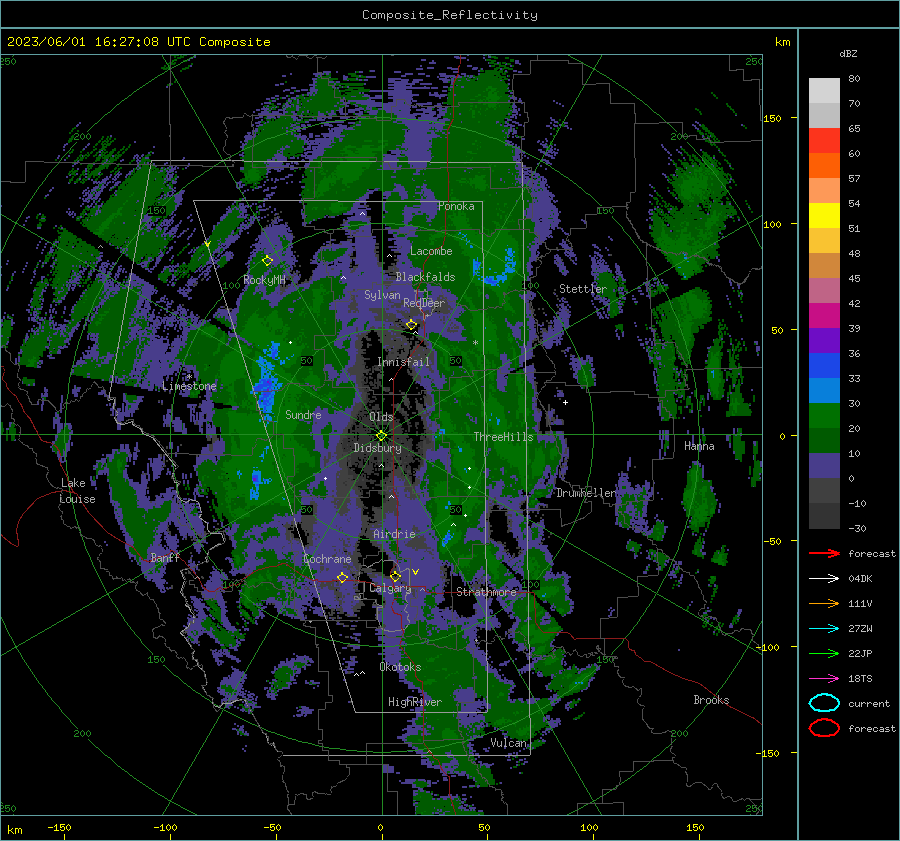Select the magenta 39-42 dBZ color swatch
The width and height of the screenshot is (900, 841).
tap(824, 316)
